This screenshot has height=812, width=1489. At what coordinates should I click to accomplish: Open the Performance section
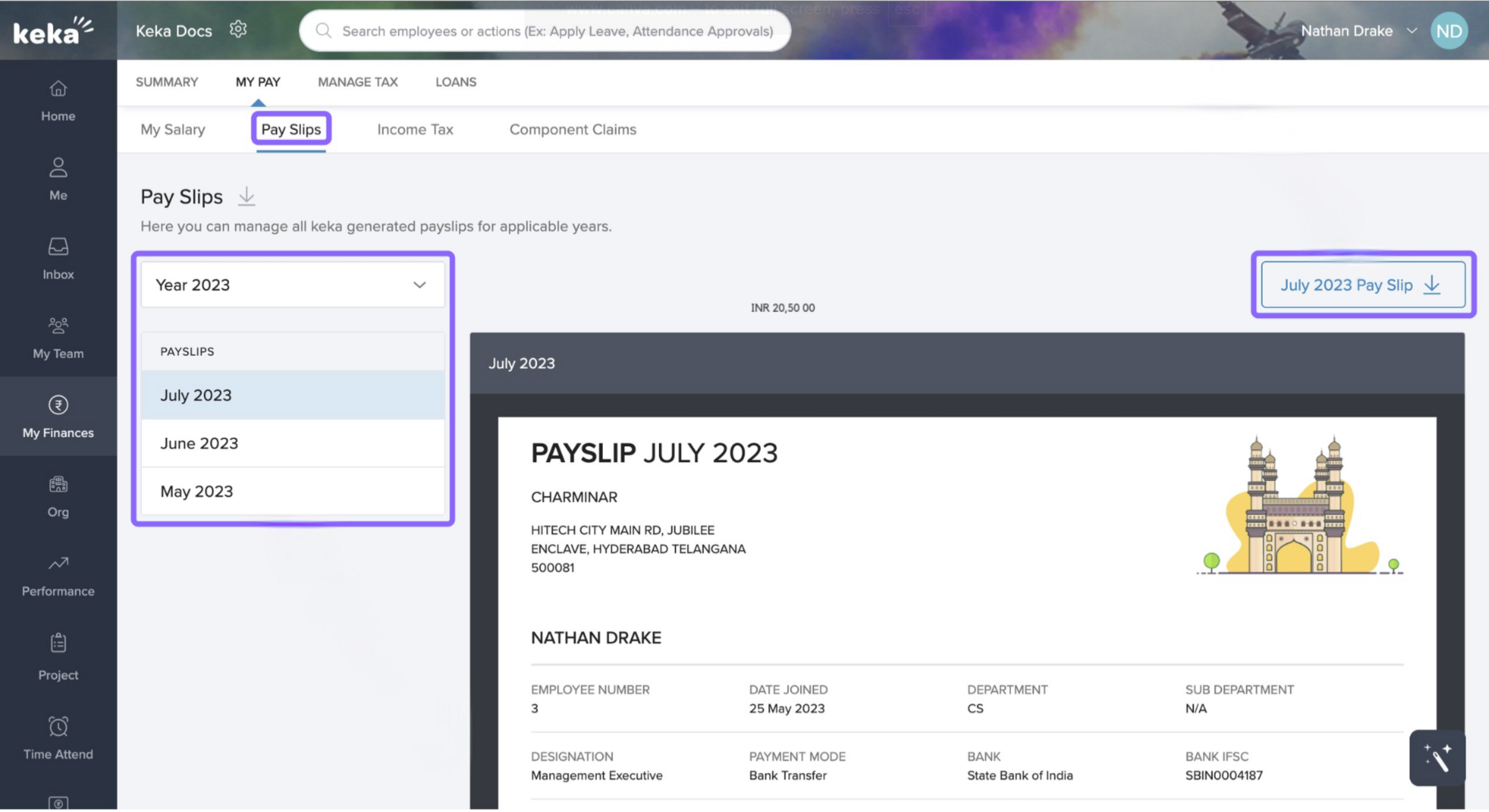(x=58, y=575)
